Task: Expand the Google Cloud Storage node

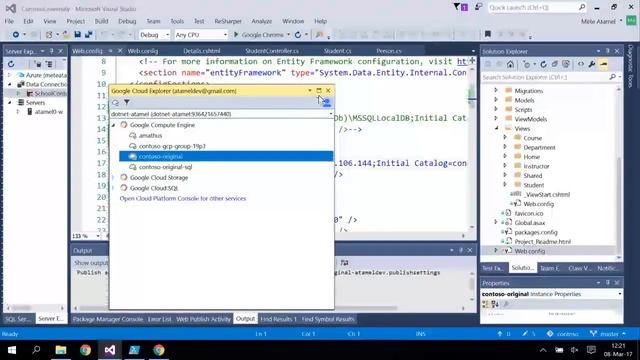Action: [x=113, y=178]
